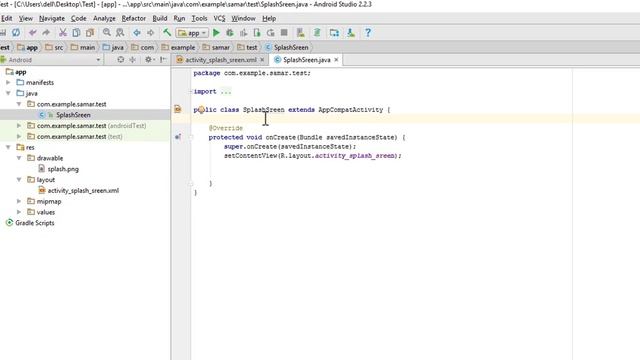
Task: Open the Edit menu
Action: point(7,18)
